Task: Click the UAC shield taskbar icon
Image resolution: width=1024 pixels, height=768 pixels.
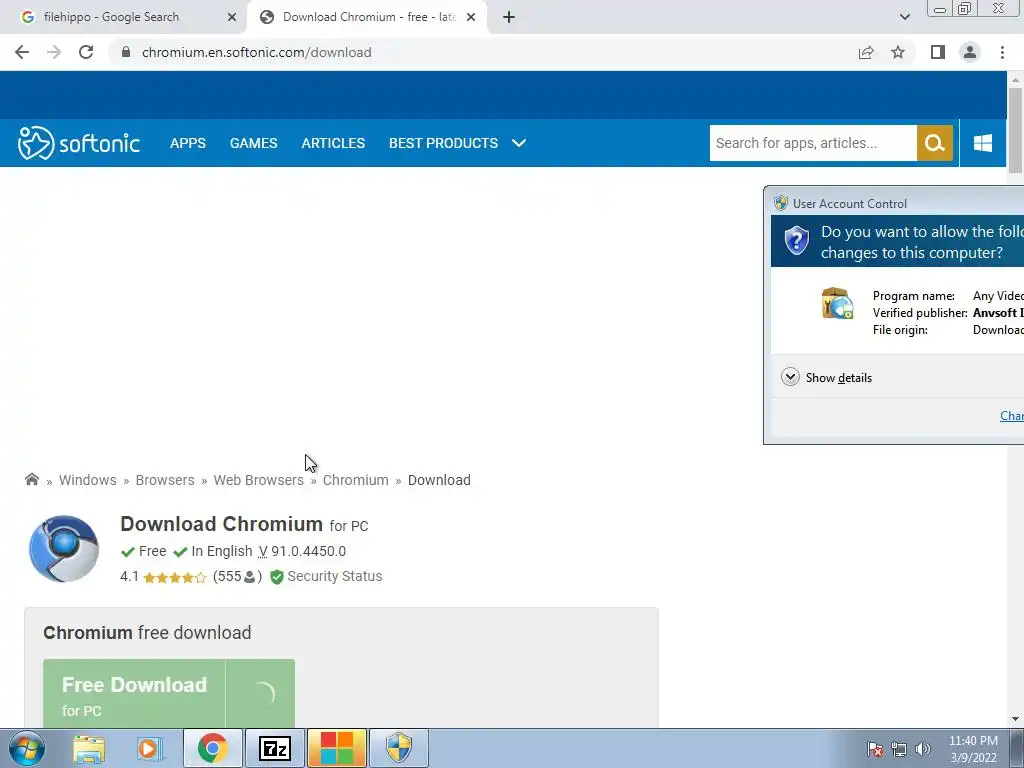Action: [x=398, y=748]
